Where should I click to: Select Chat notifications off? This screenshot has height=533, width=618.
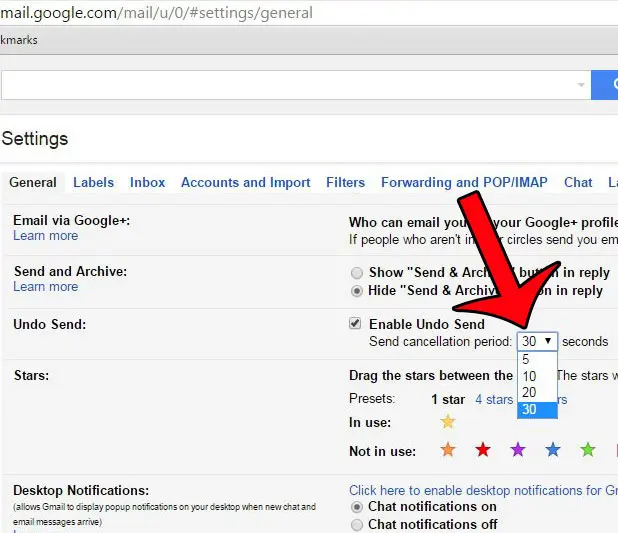(357, 525)
